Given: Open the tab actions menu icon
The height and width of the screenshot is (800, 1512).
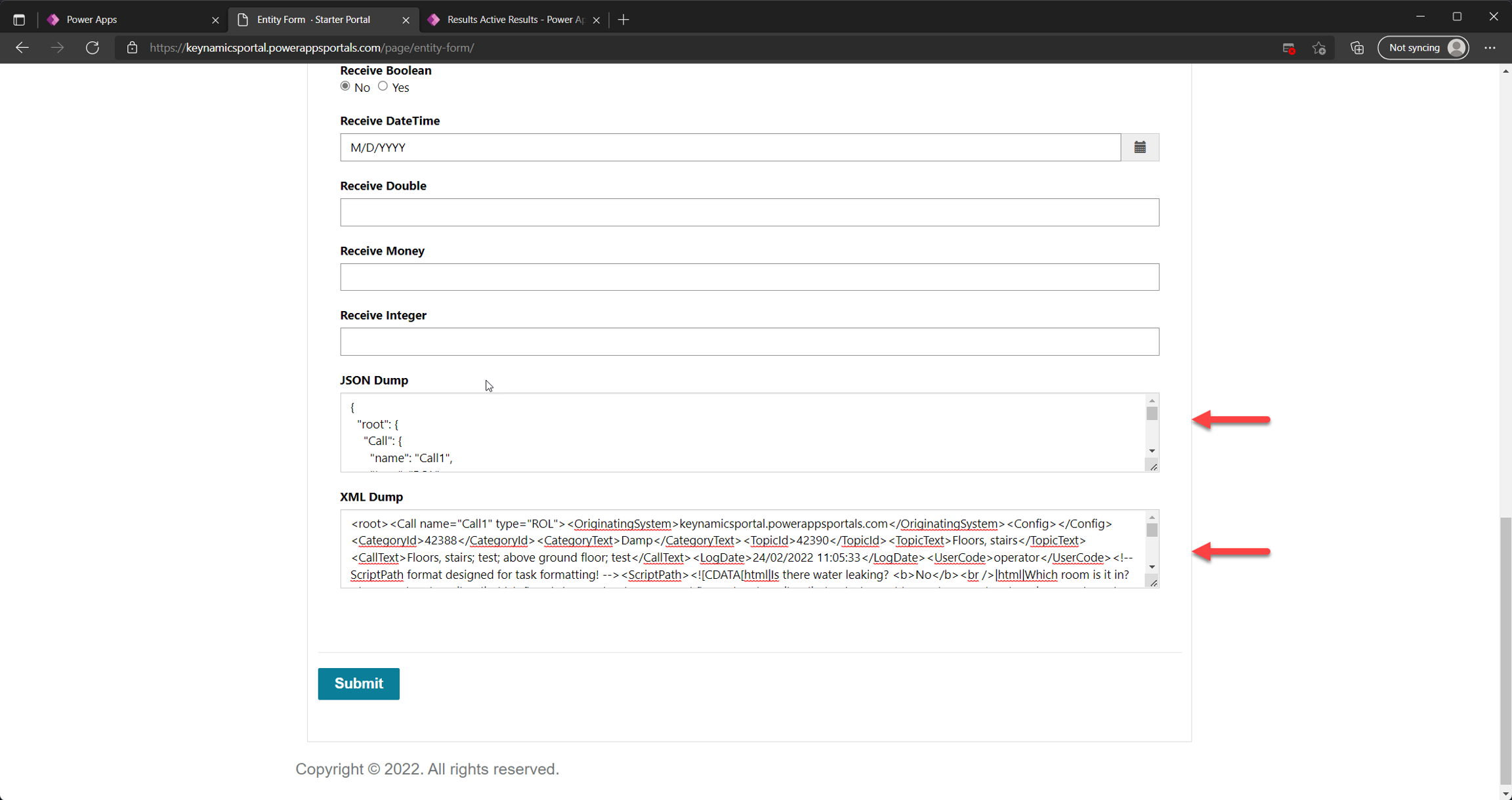Looking at the screenshot, I should (19, 20).
